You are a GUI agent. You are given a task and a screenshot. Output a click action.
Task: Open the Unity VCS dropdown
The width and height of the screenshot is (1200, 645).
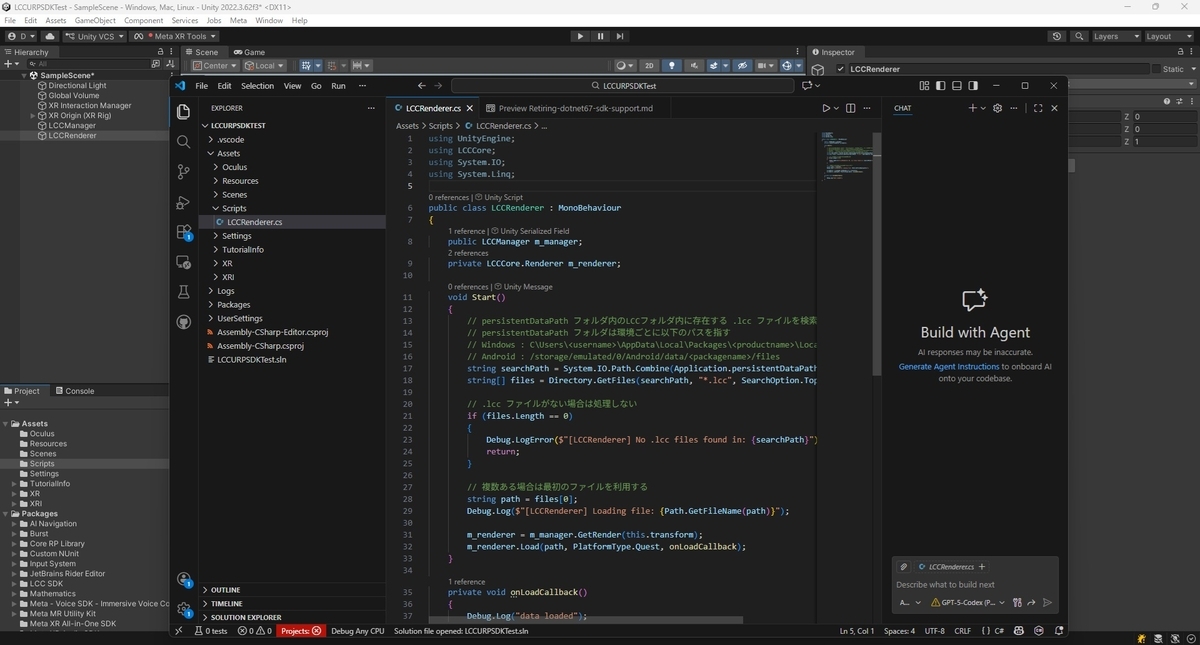coord(95,36)
